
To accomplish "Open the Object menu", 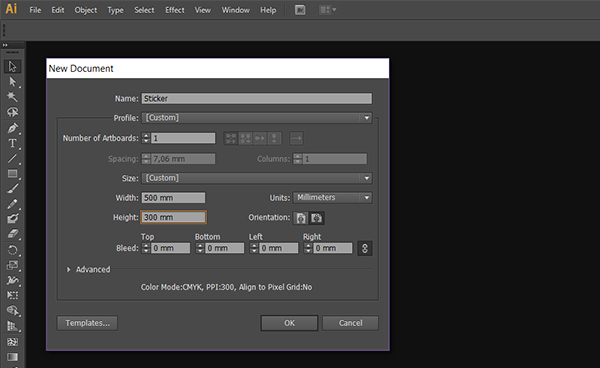I will pyautogui.click(x=86, y=10).
